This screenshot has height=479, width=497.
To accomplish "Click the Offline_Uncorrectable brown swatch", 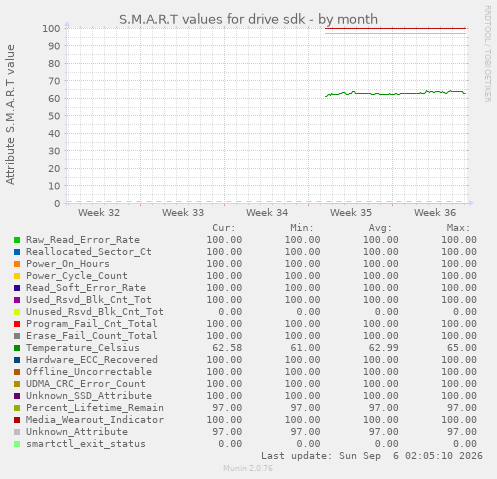I will 17,372.
